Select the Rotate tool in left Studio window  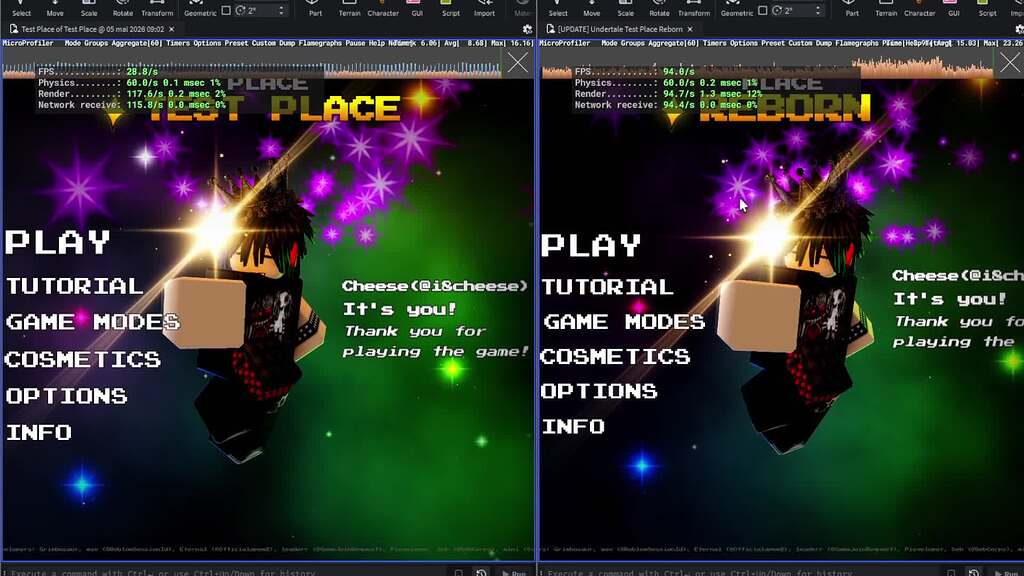[123, 8]
